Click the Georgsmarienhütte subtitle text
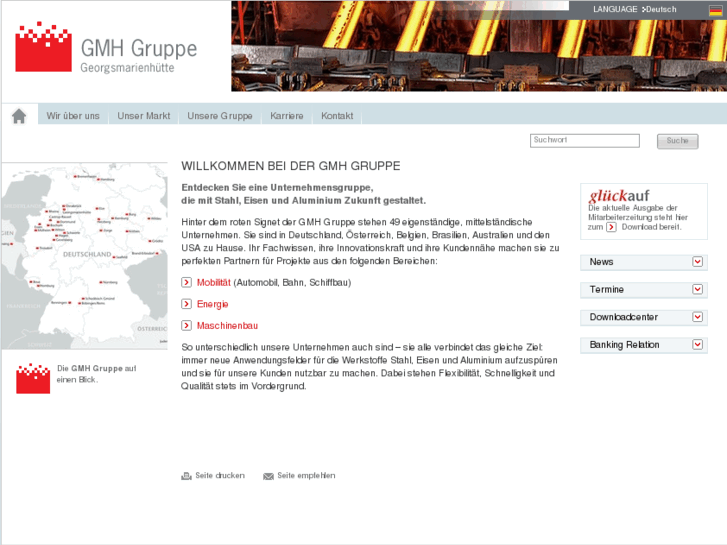727x545 pixels. [128, 68]
